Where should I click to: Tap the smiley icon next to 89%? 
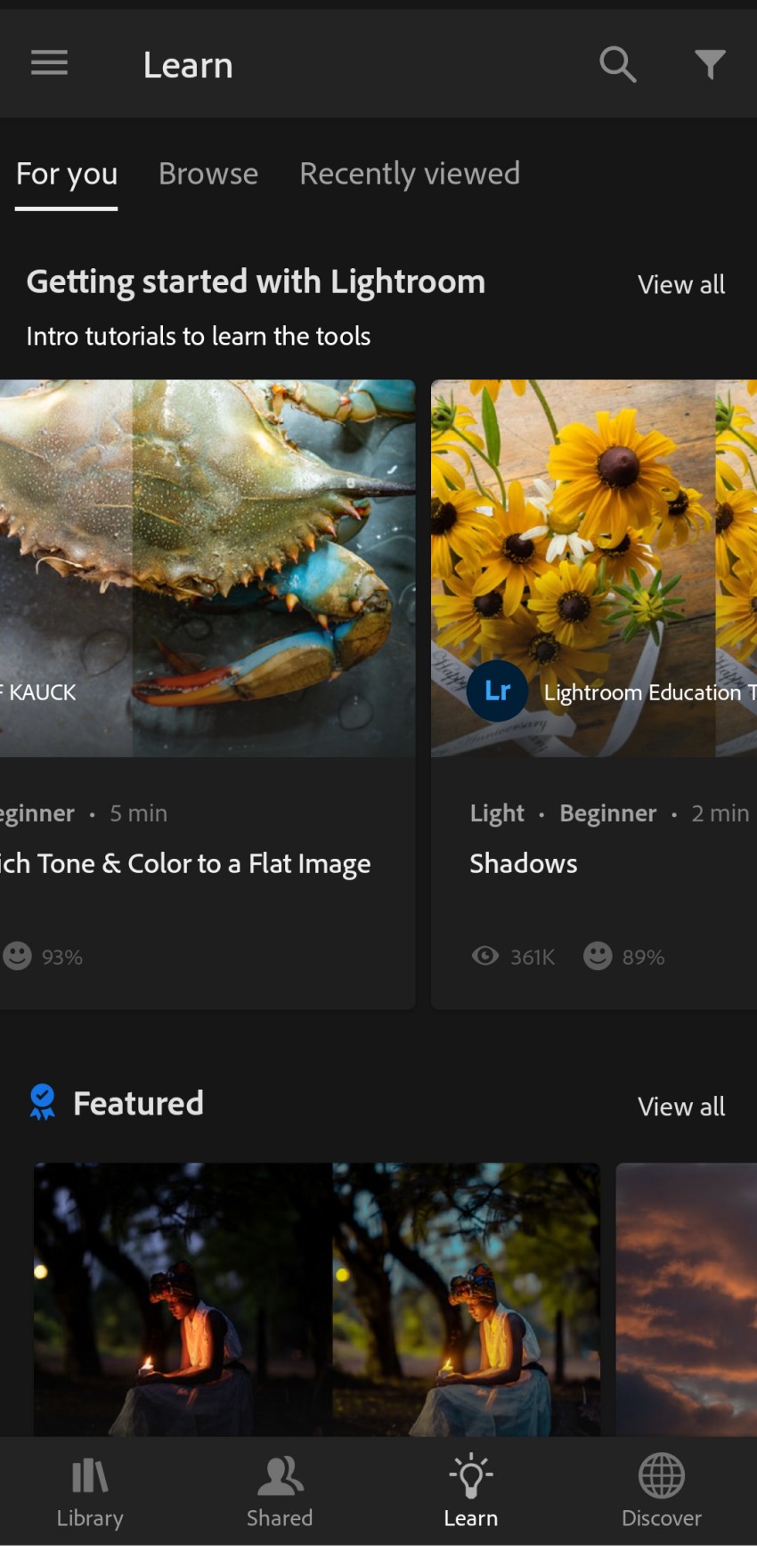coord(597,956)
